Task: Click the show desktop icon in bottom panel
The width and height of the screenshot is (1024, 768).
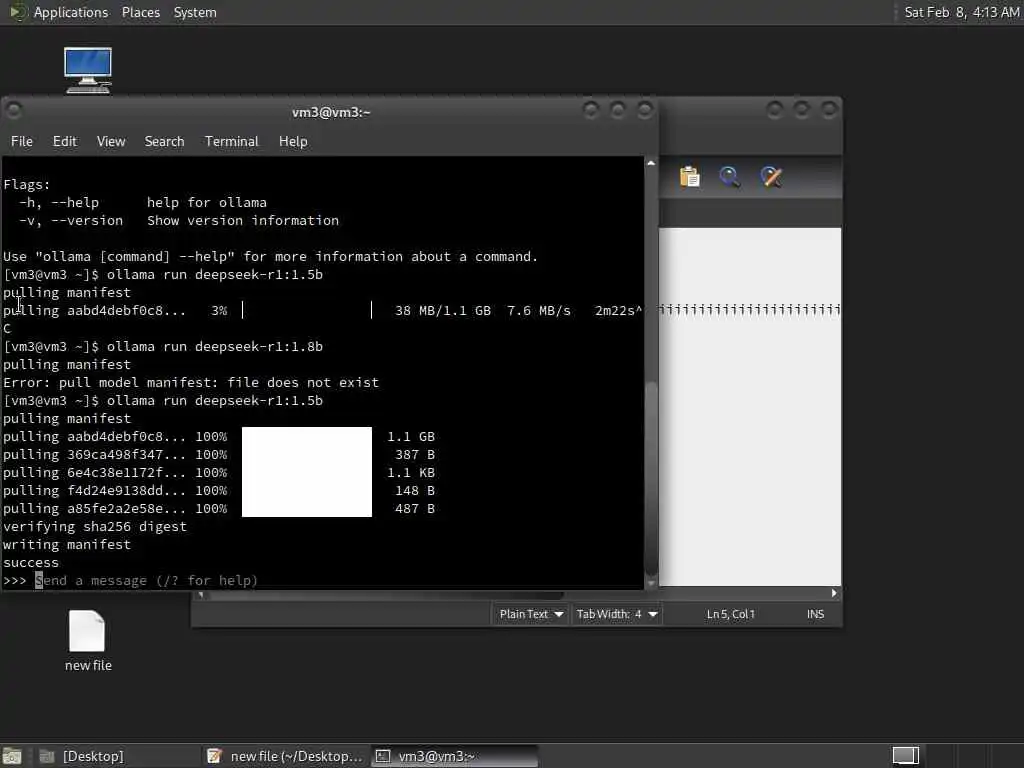Action: pos(12,756)
